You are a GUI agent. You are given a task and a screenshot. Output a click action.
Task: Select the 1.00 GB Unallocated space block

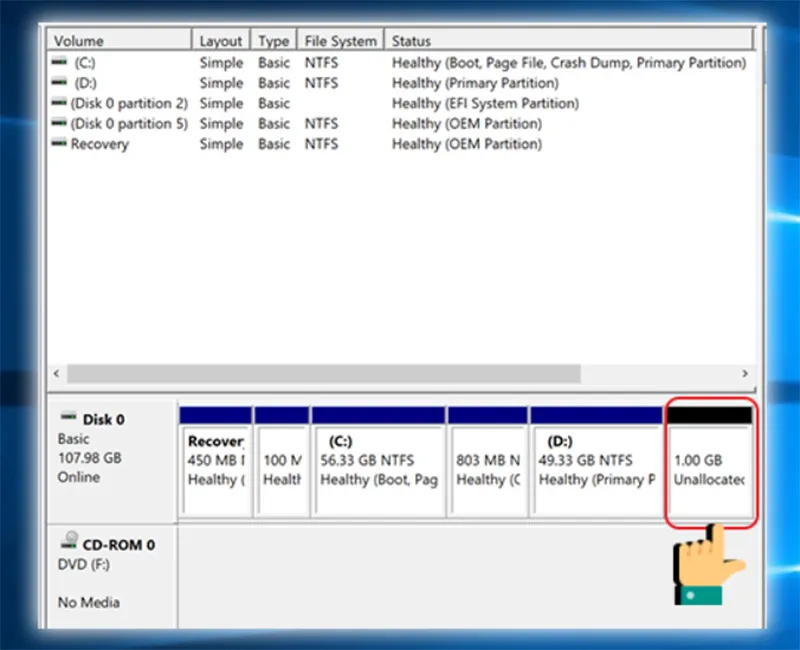[710, 461]
